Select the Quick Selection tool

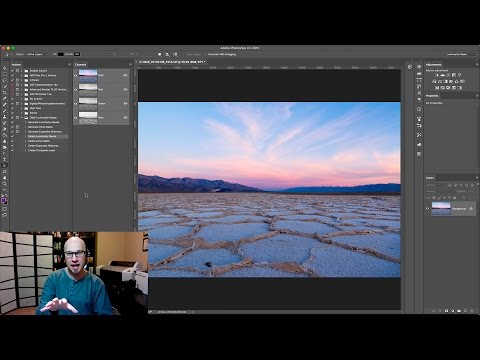5,86
